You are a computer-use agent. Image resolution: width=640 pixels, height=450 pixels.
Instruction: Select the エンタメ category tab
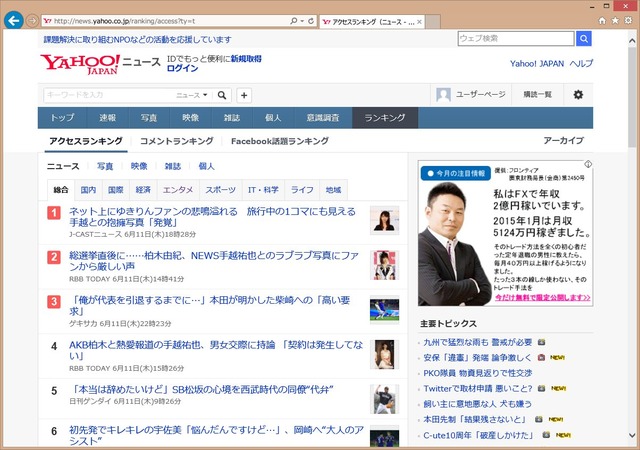click(x=178, y=190)
